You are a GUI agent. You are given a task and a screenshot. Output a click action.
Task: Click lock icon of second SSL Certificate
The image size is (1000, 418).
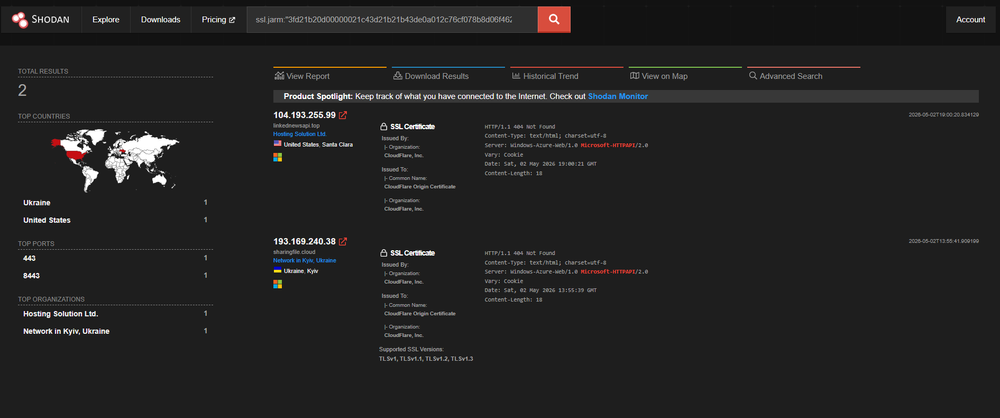tap(383, 253)
